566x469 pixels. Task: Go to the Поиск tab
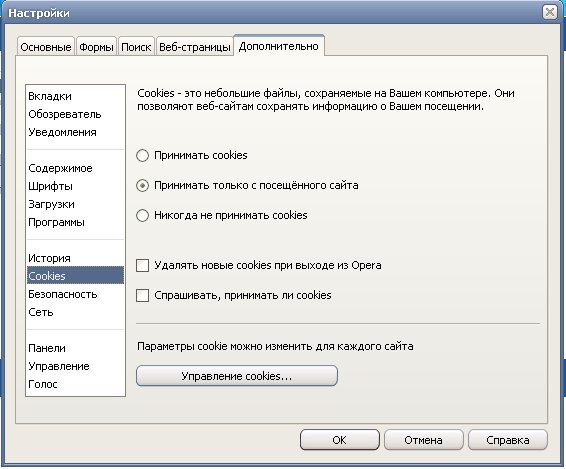(136, 47)
